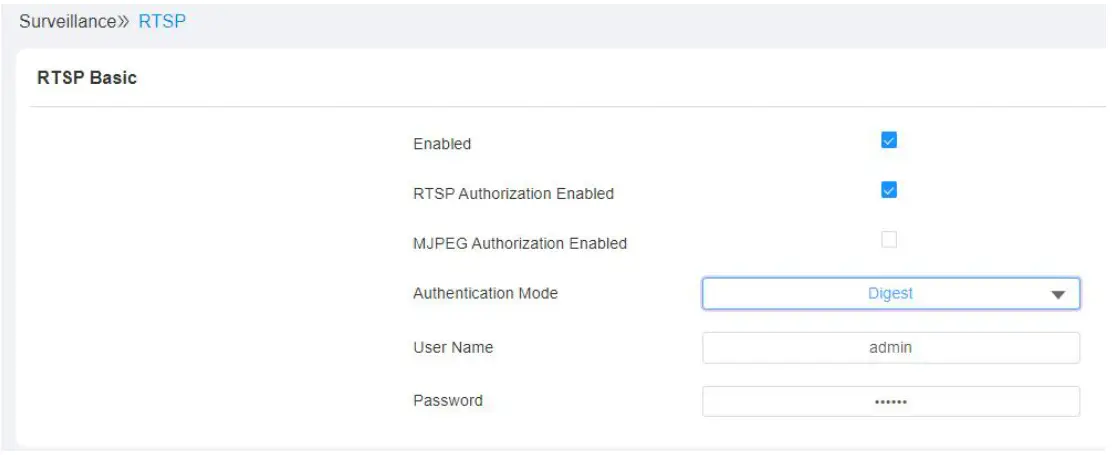Go to Surveillance in the breadcrumb
This screenshot has width=1112, height=455.
(x=67, y=21)
